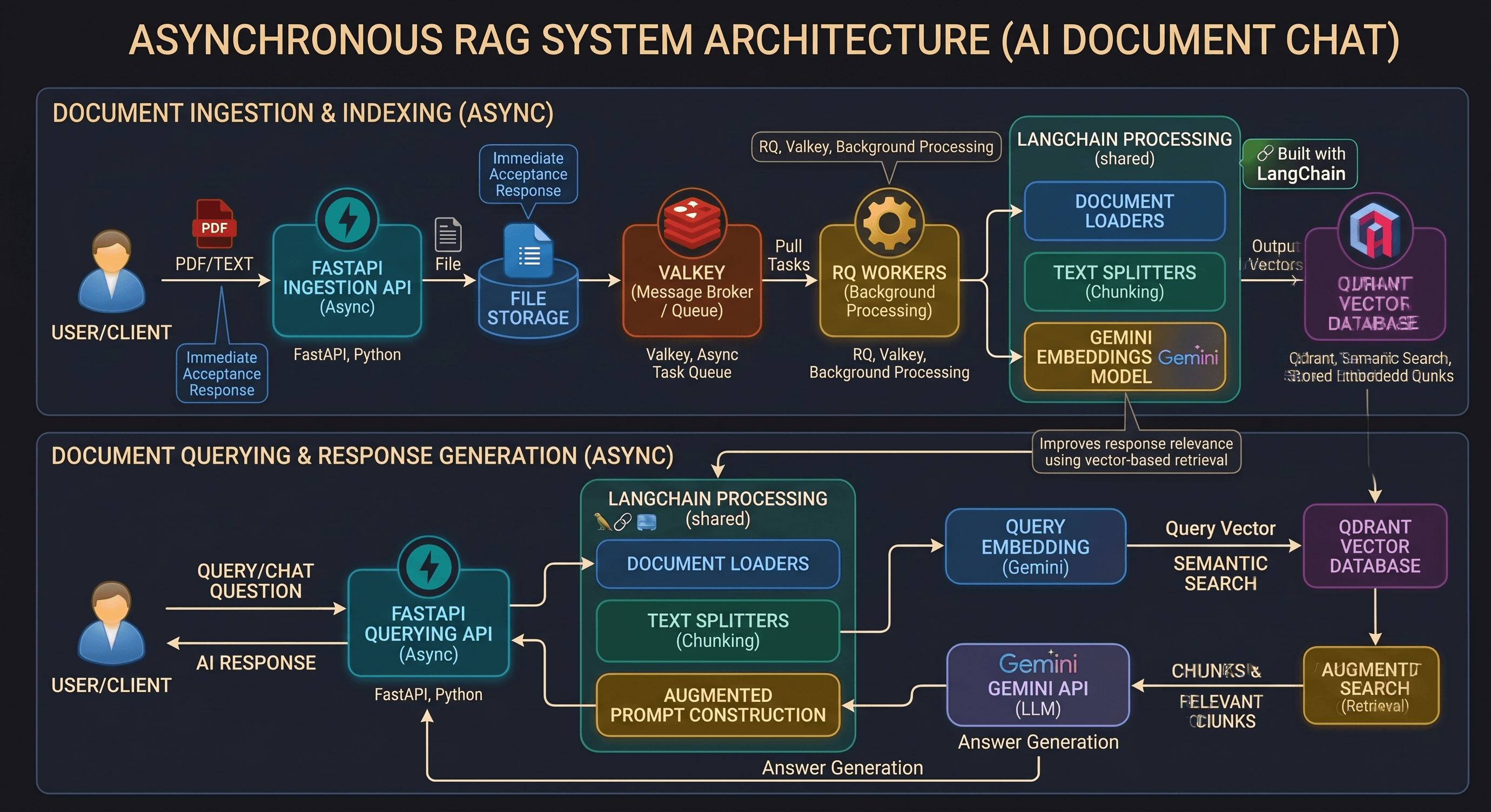Select the upper Qdrant Vector Database box
The height and width of the screenshot is (812, 1491).
tap(1375, 283)
